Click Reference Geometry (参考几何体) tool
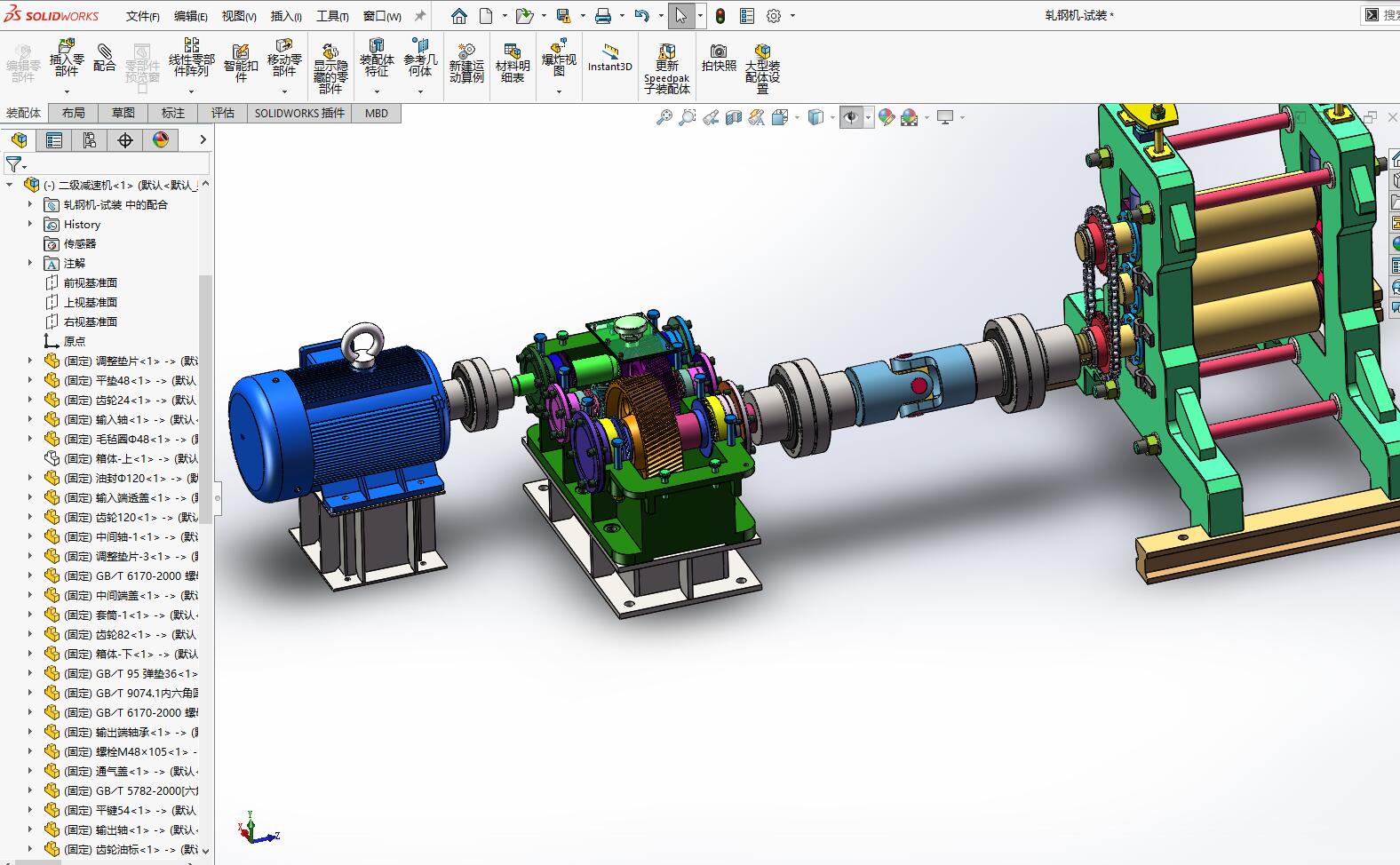The height and width of the screenshot is (865, 1400). click(x=420, y=58)
